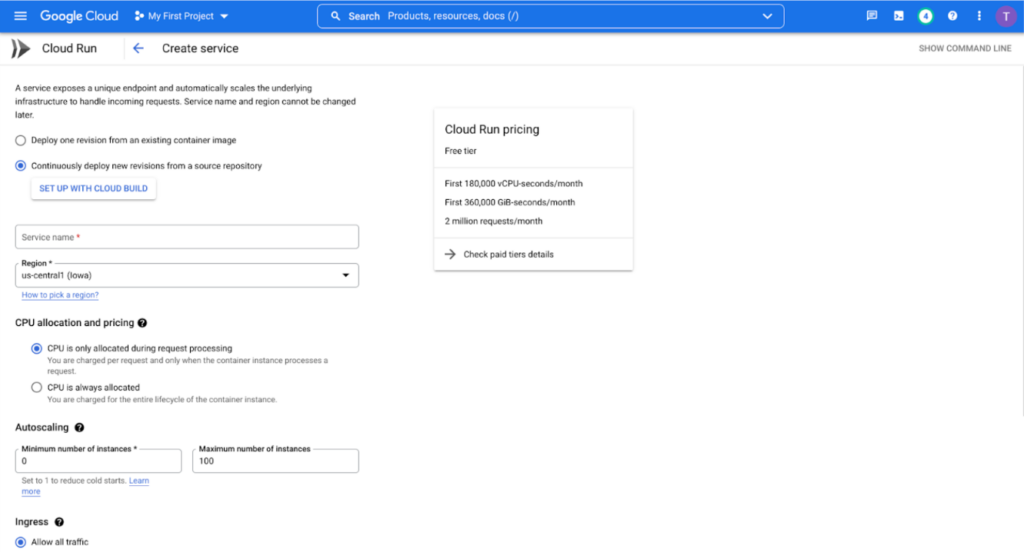Click the Maximum number of instances field
The width and height of the screenshot is (1024, 552).
[275, 461]
